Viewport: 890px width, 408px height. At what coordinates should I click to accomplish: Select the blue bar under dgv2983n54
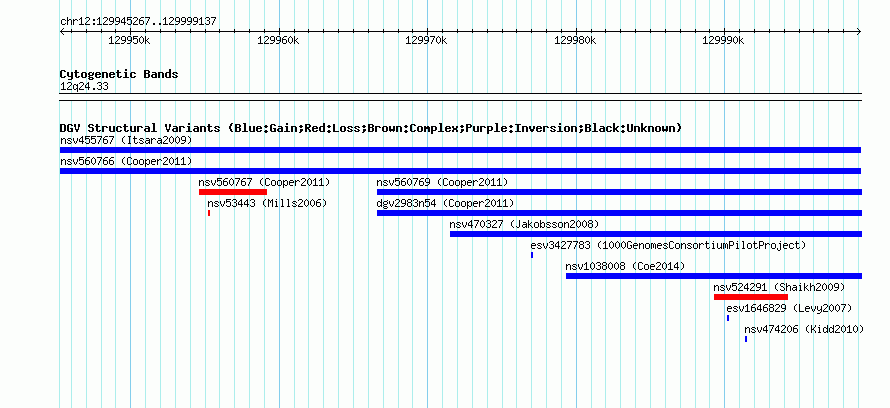coord(619,213)
